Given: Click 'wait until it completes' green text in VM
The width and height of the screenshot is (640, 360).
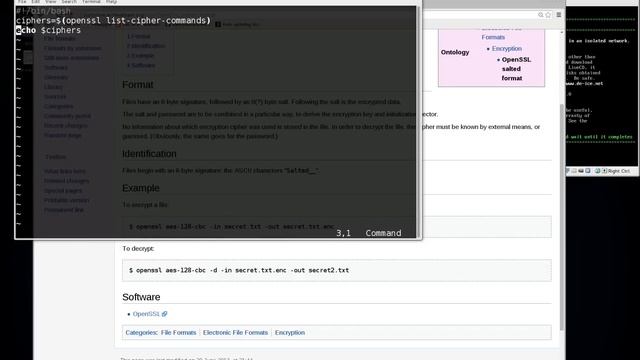Looking at the screenshot, I should (x=602, y=137).
